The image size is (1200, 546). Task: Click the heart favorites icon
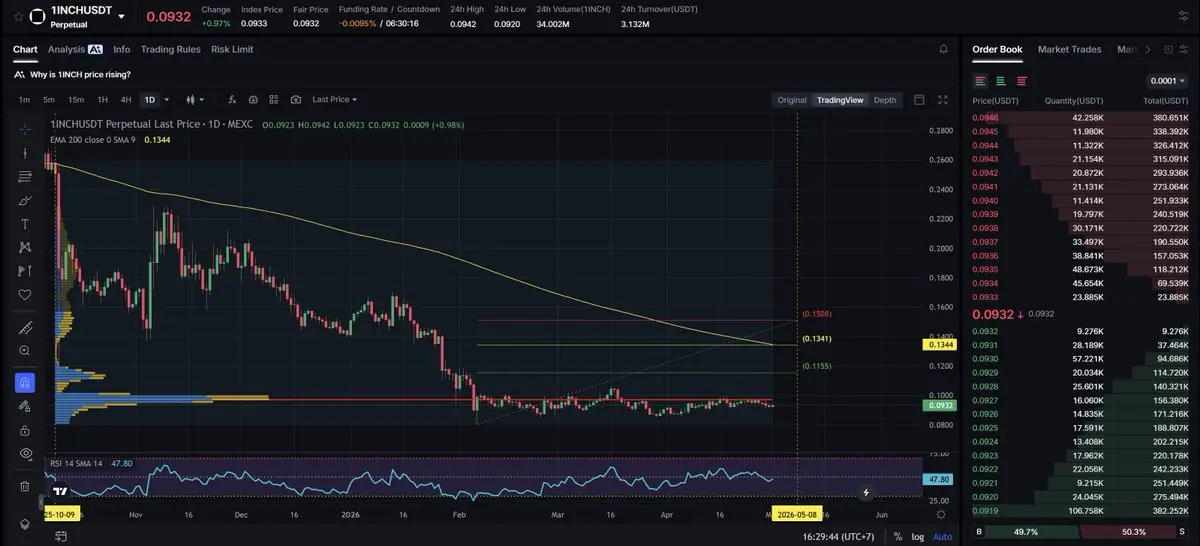point(25,295)
